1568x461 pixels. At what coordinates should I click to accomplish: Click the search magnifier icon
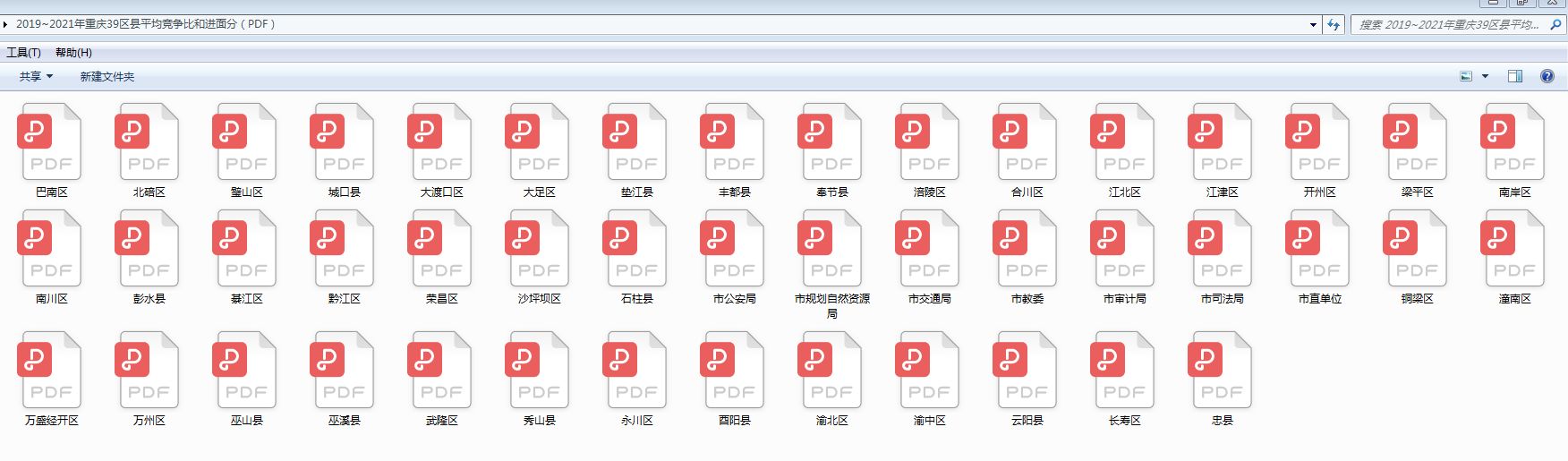[1555, 25]
